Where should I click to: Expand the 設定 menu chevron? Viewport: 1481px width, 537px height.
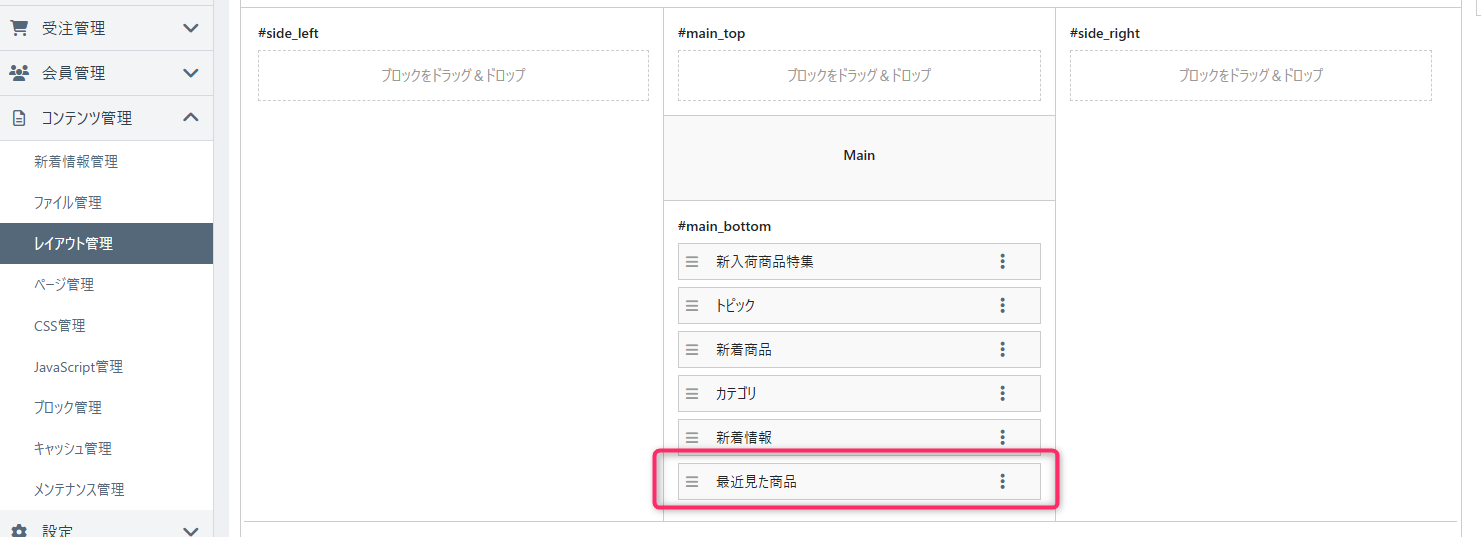point(191,530)
